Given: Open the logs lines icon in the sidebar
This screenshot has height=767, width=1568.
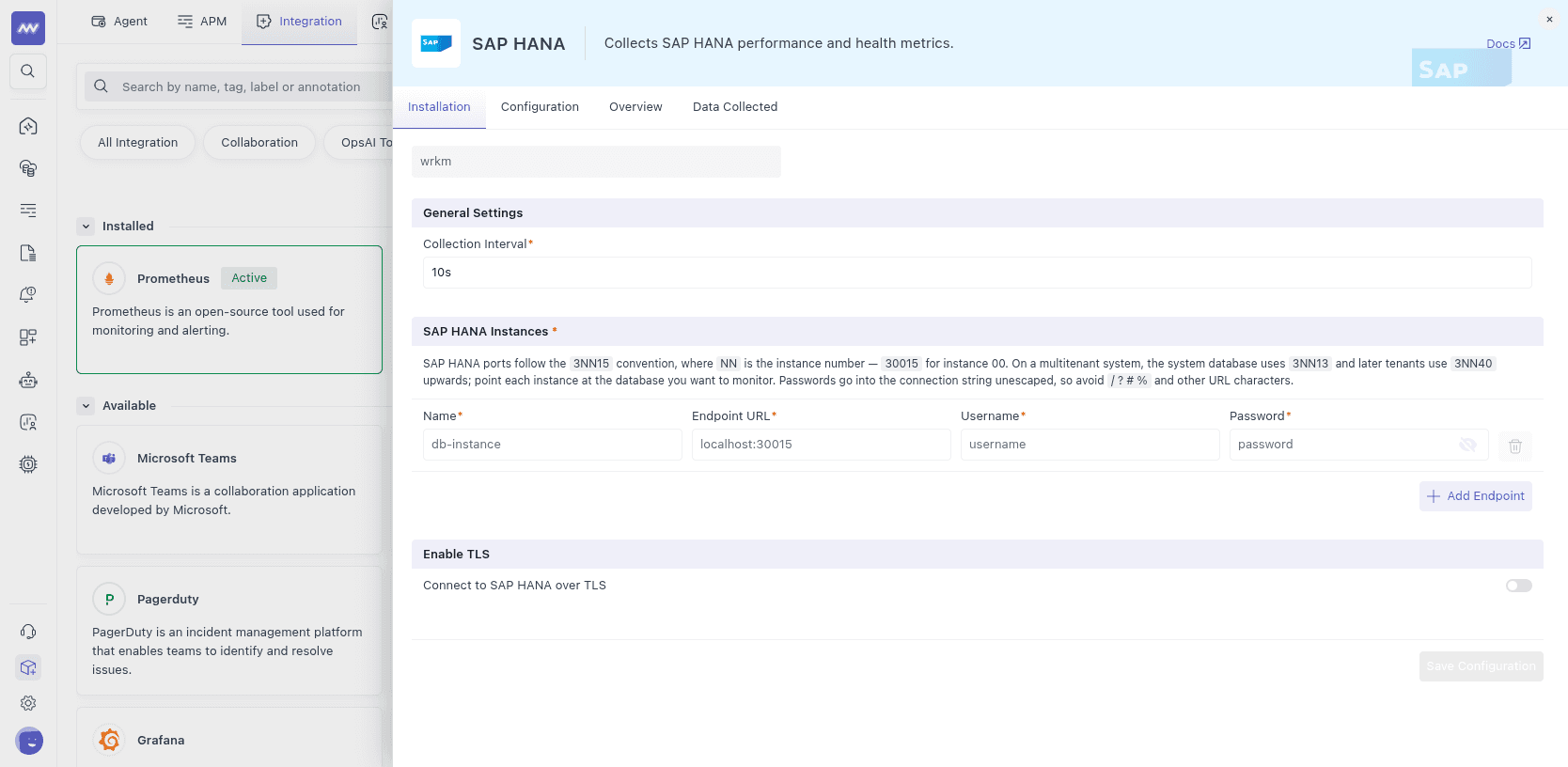Looking at the screenshot, I should pos(28,211).
